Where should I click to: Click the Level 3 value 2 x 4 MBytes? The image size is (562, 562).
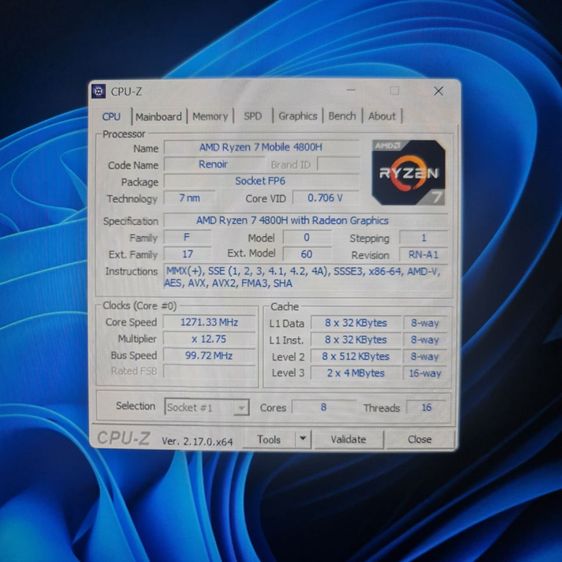pos(356,373)
